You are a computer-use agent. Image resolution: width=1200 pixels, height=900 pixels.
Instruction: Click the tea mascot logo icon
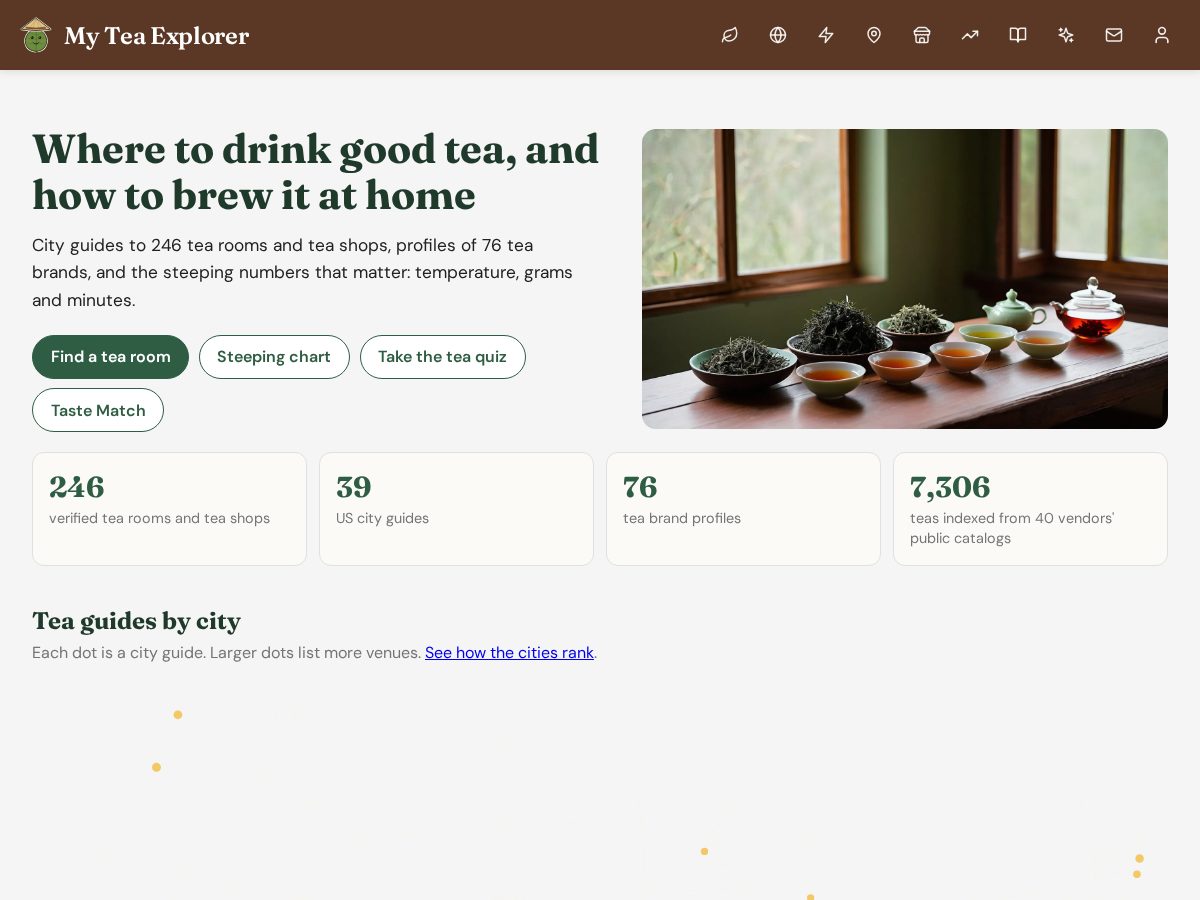36,35
